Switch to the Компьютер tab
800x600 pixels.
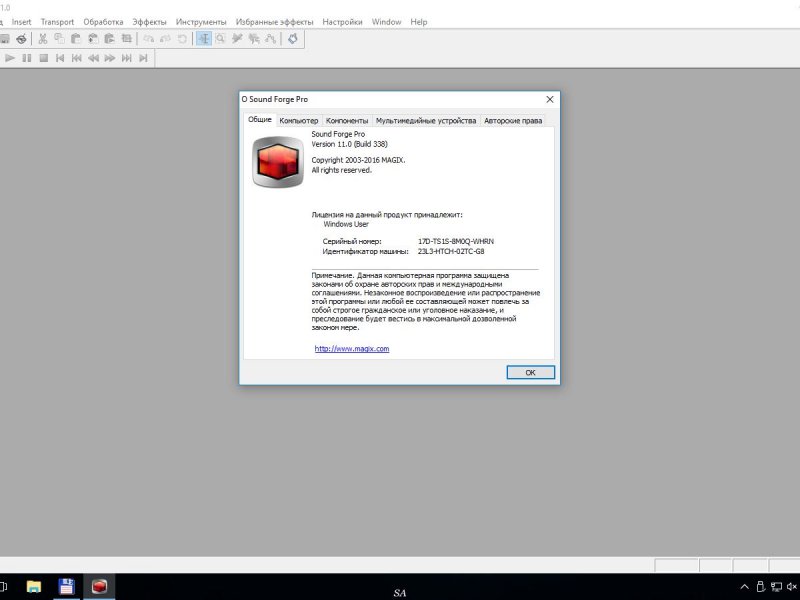point(298,120)
